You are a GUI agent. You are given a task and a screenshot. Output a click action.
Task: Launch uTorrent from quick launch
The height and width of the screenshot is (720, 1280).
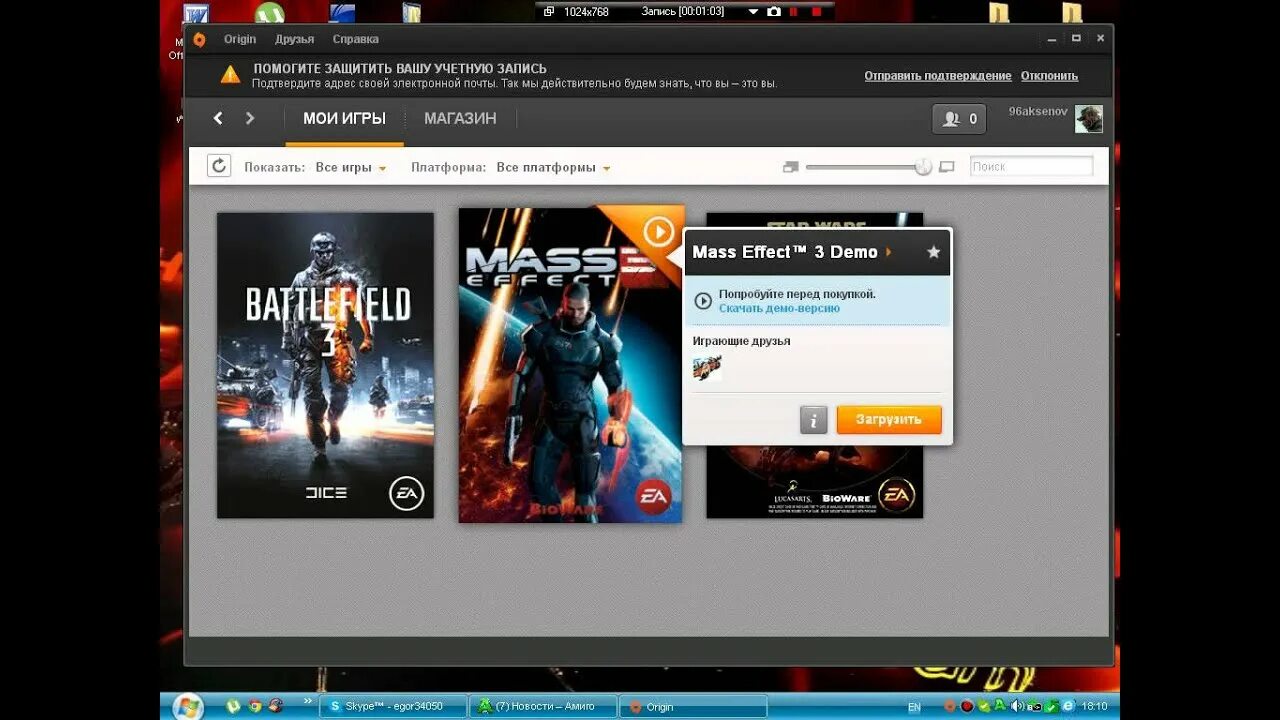point(232,706)
